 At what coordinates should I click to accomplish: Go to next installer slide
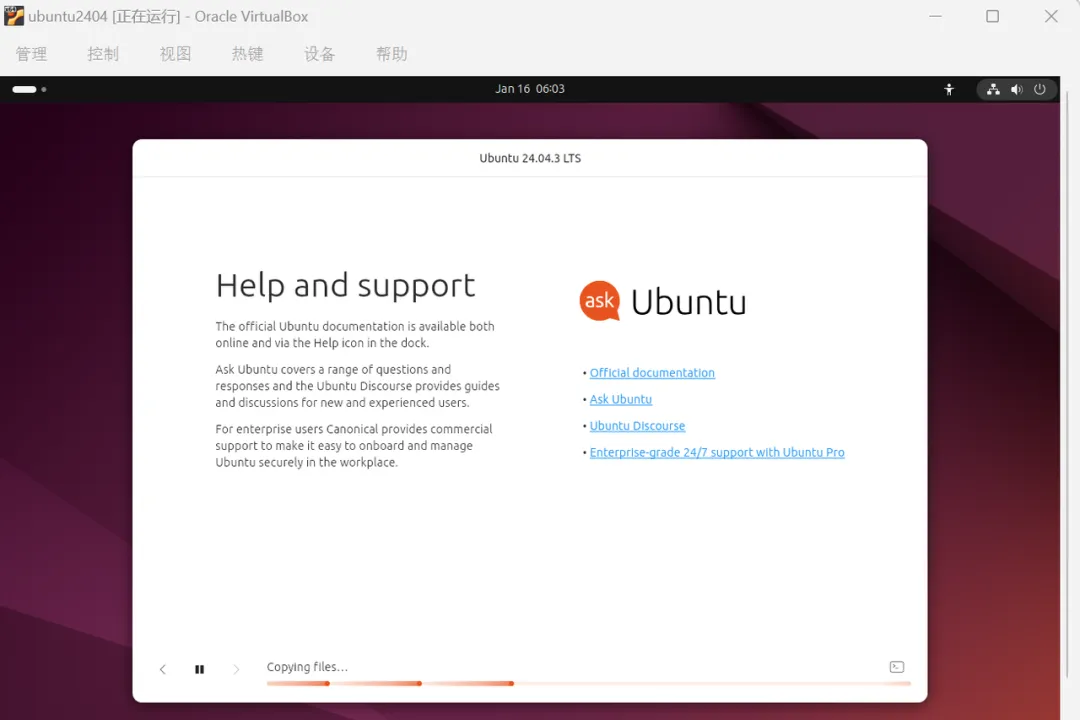click(x=236, y=669)
